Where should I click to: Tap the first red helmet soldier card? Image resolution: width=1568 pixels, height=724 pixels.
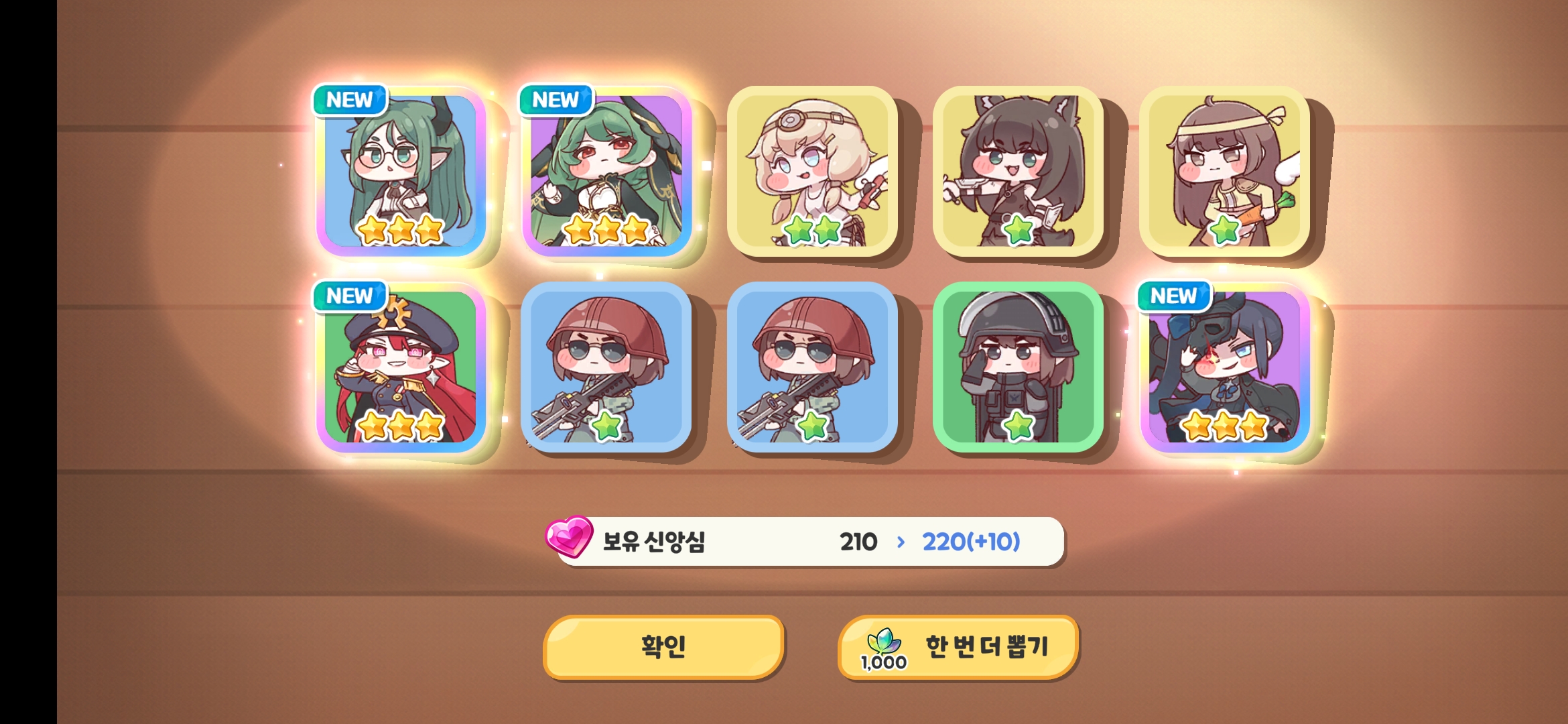coord(606,367)
